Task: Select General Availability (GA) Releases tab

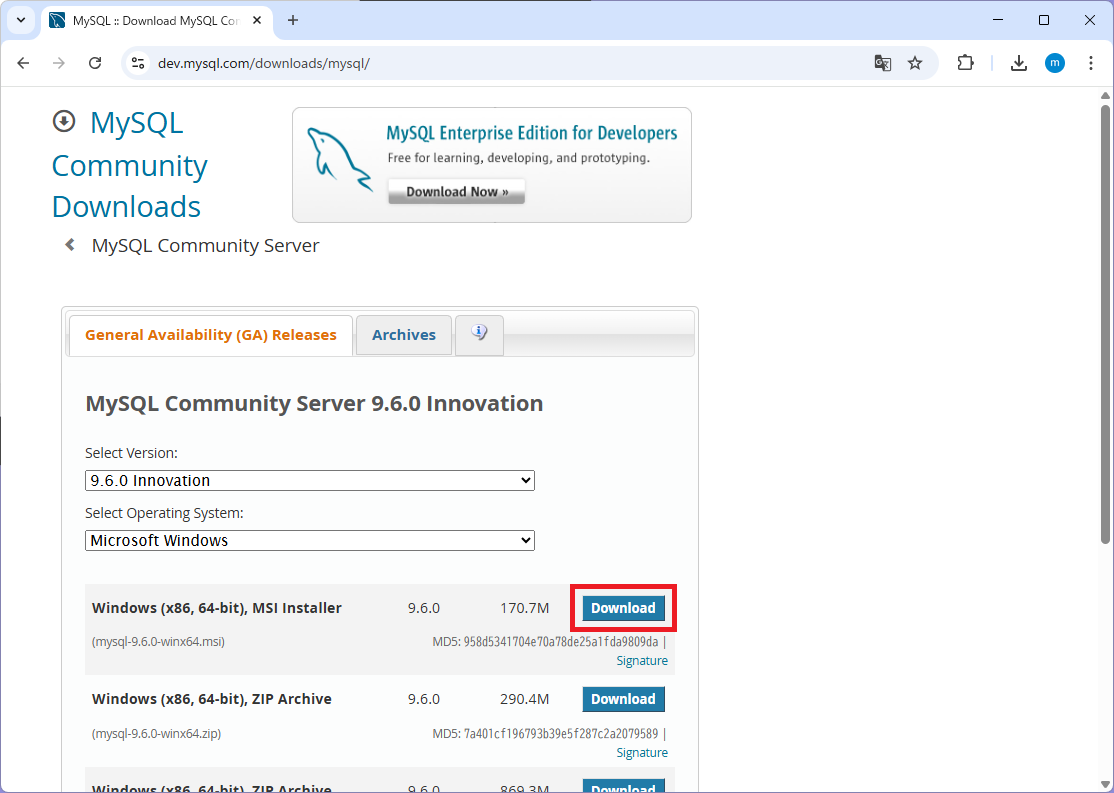Action: pyautogui.click(x=210, y=335)
